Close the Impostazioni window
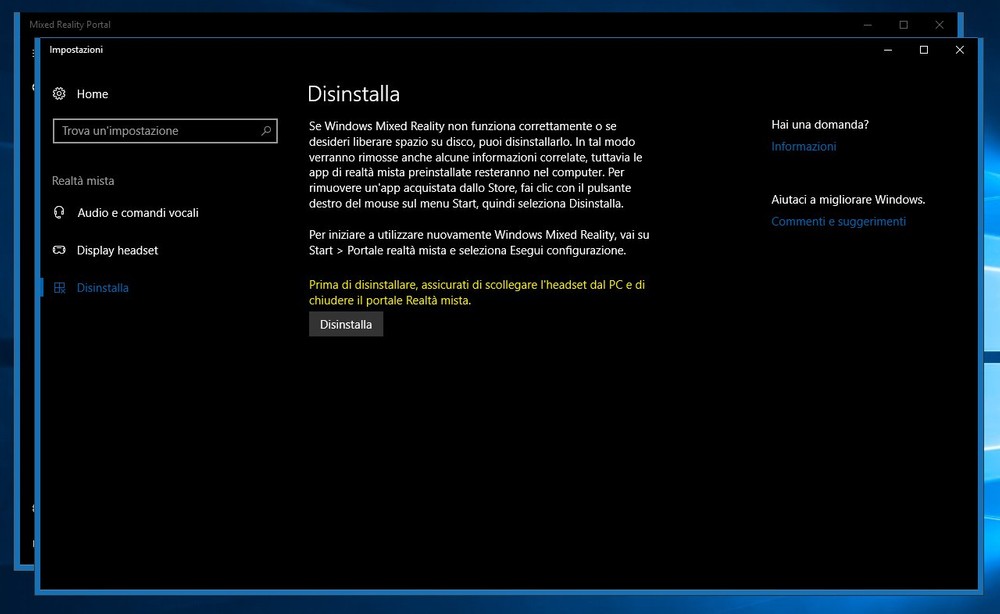 pos(959,50)
